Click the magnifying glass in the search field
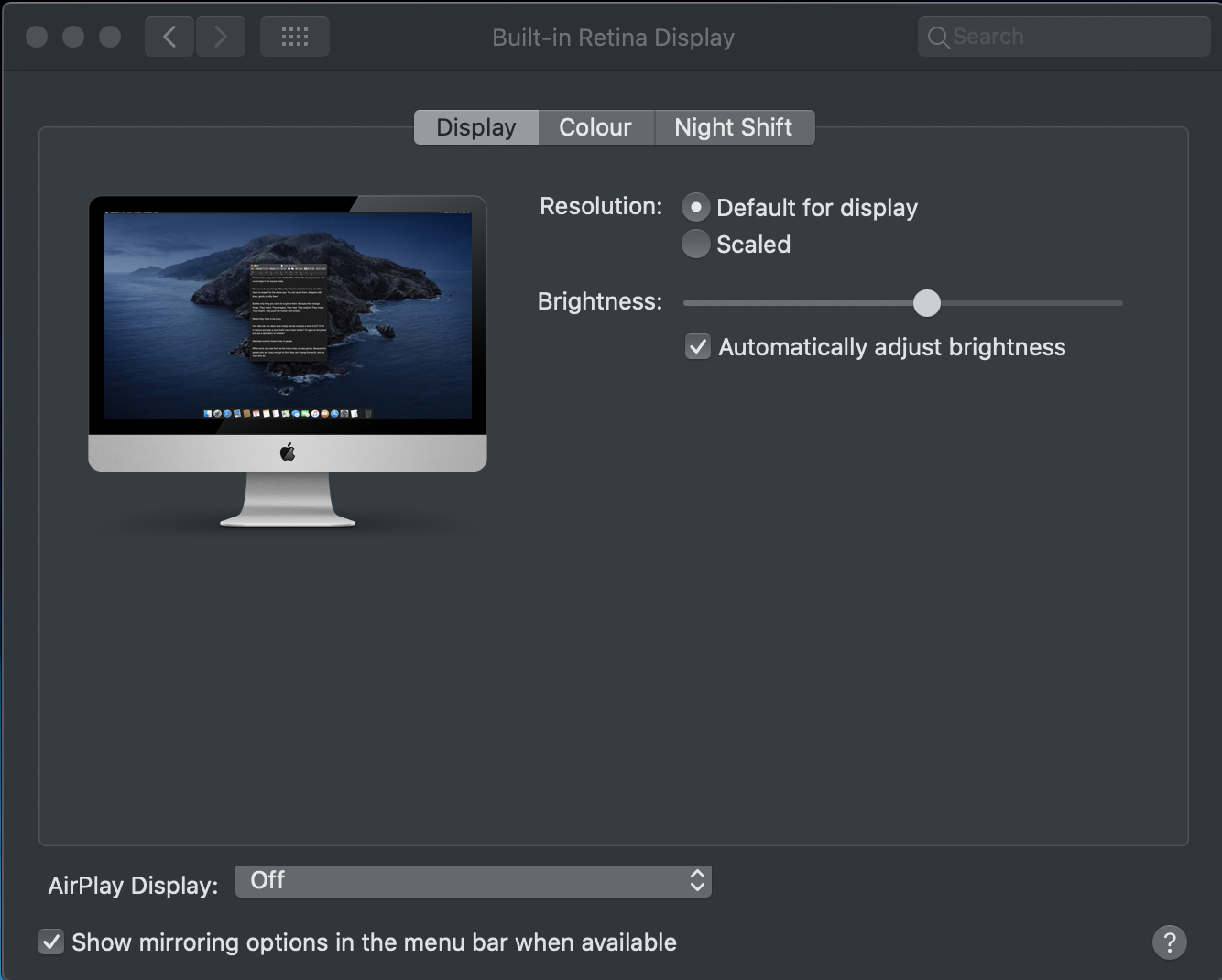 [x=938, y=37]
